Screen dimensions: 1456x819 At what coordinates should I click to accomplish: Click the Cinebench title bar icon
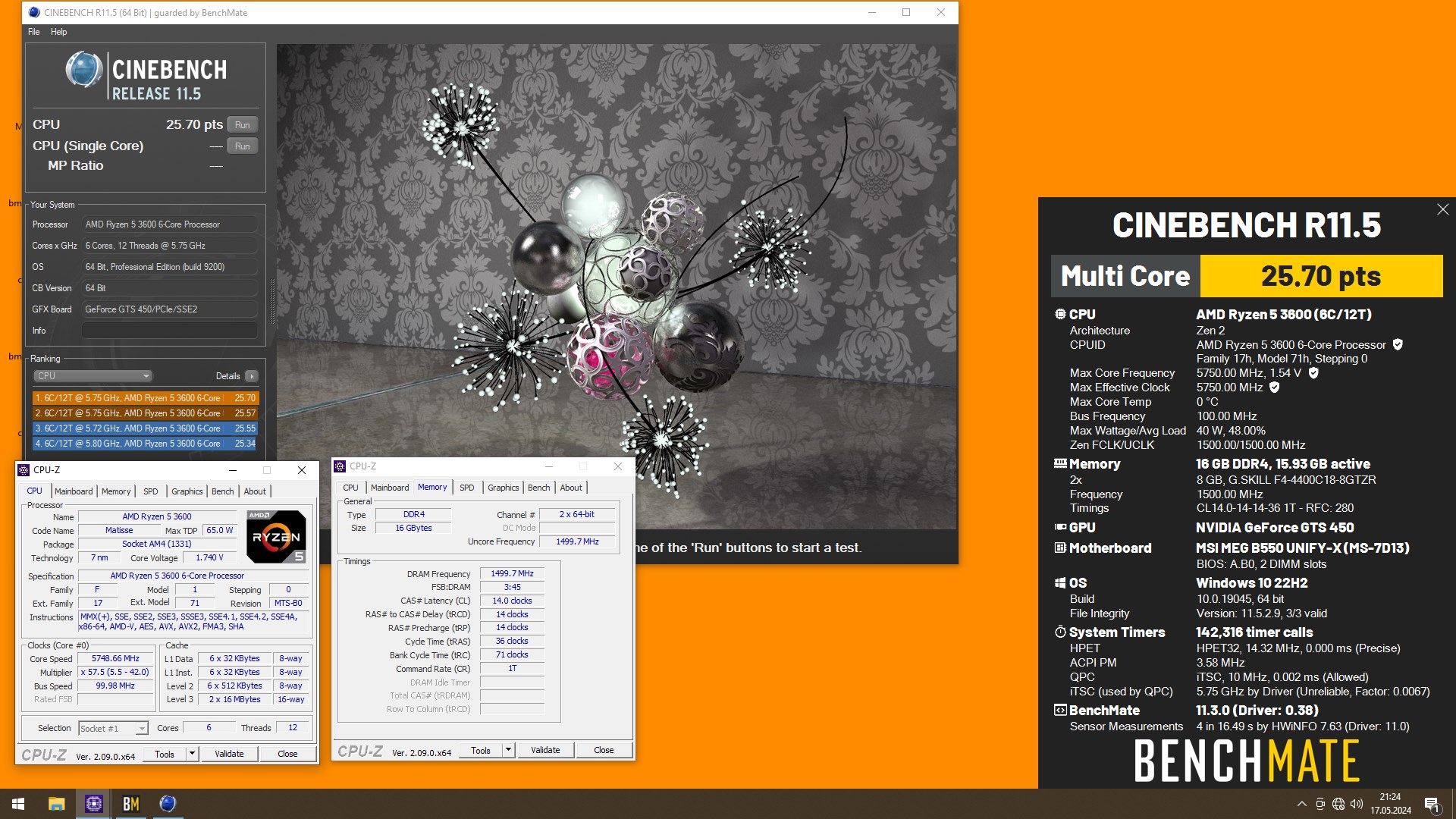tap(34, 12)
